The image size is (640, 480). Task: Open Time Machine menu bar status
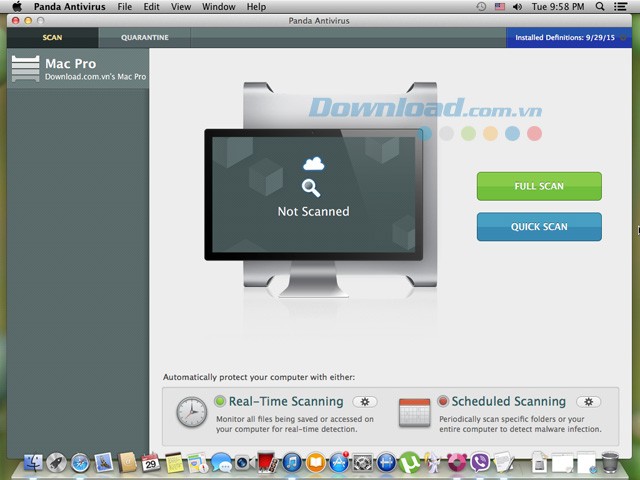tap(481, 7)
